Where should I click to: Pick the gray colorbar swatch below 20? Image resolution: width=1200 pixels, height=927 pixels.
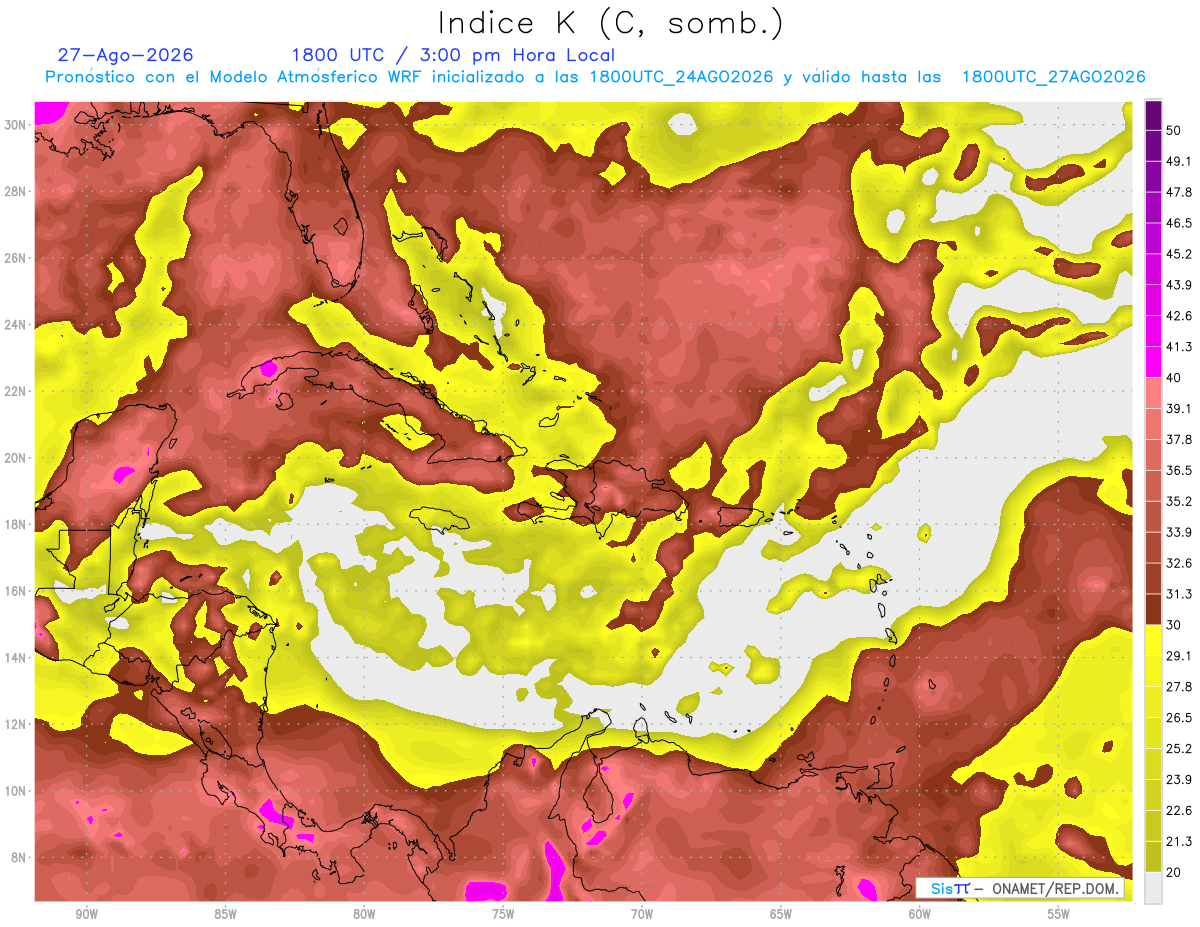[x=1153, y=888]
